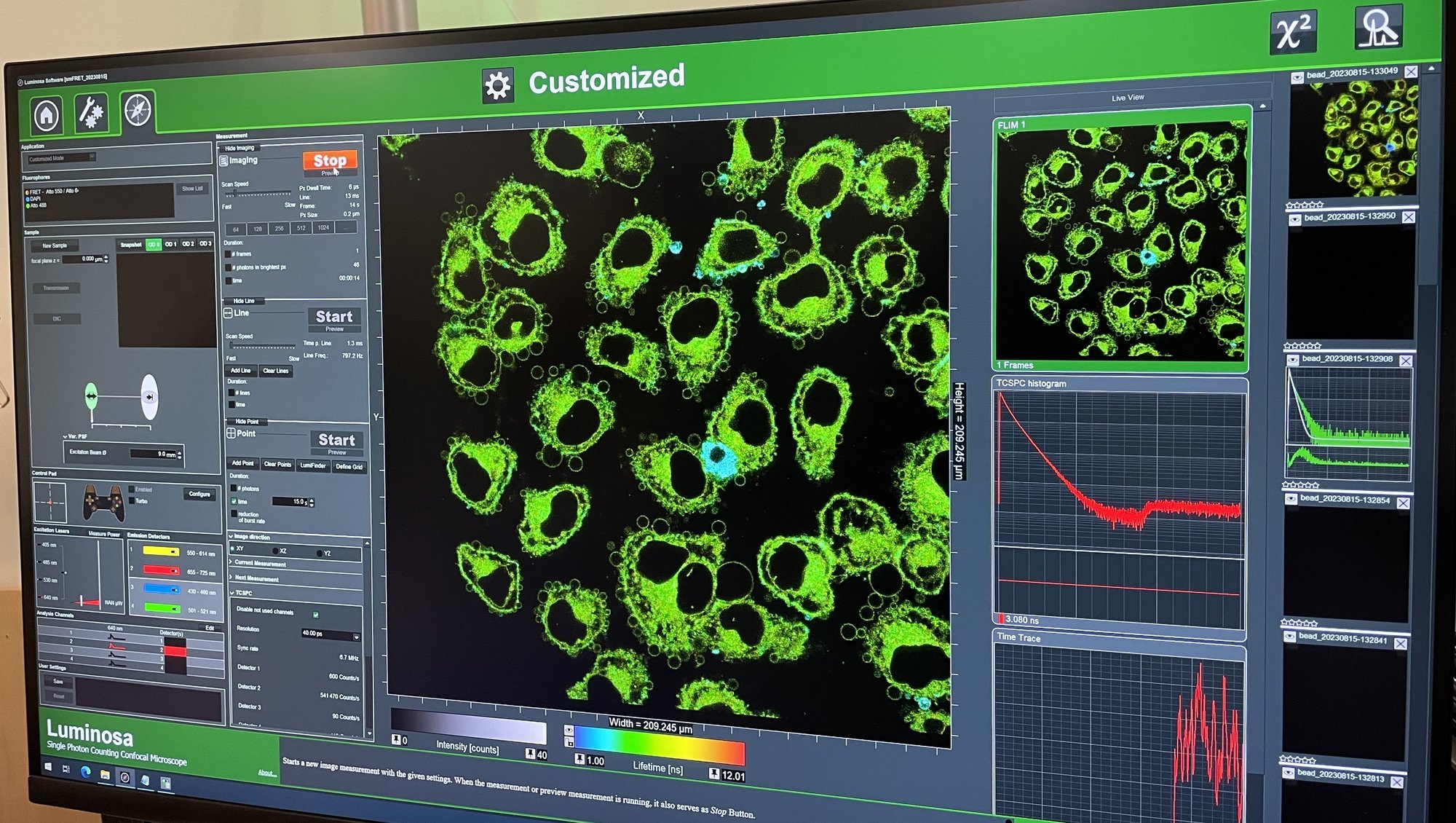Screen dimensions: 1456x823
Task: Collapse the Var. PSF section
Action: point(75,436)
